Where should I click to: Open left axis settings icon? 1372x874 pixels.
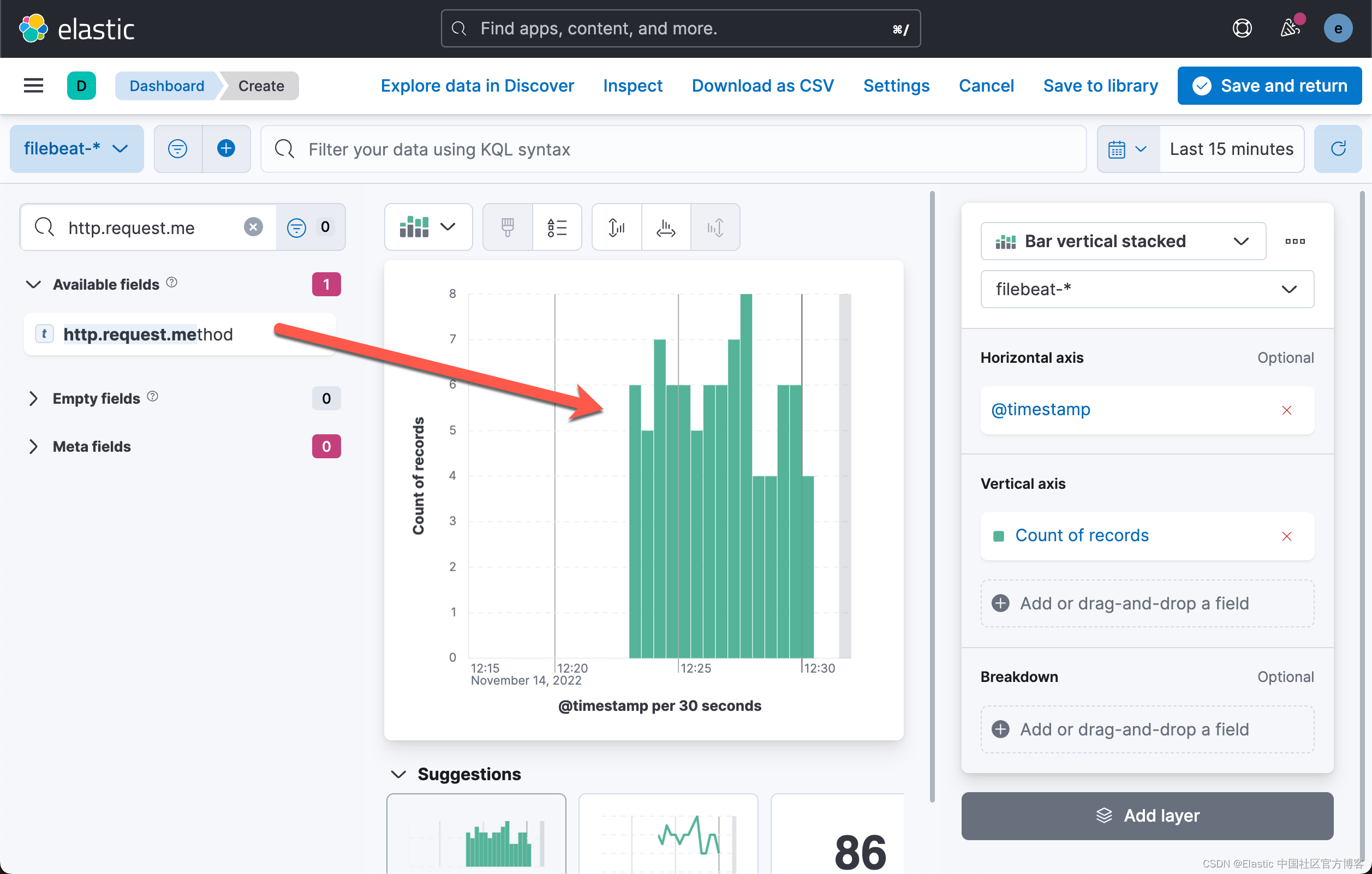point(617,228)
